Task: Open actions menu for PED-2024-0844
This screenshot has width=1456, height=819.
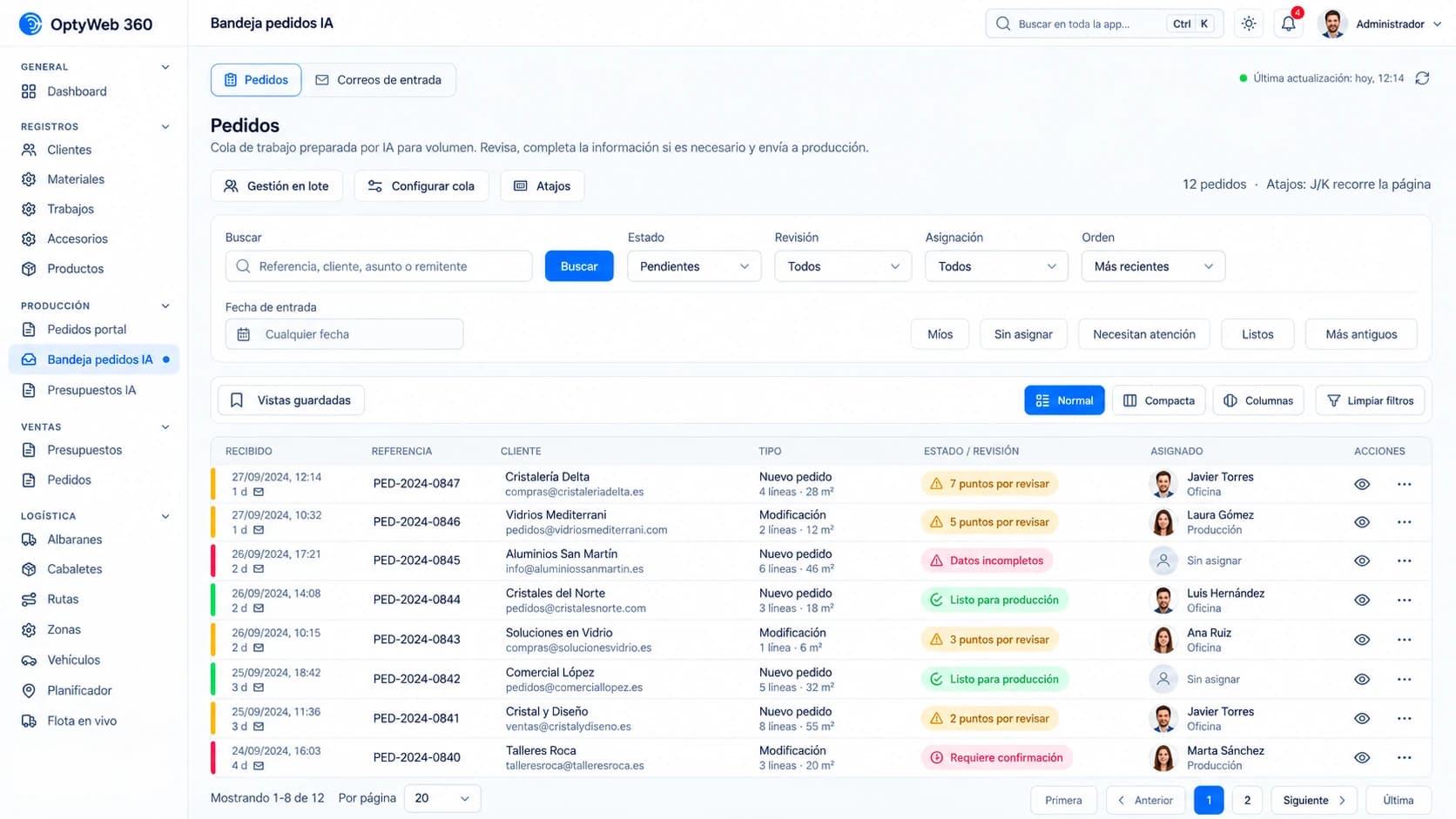Action: (1404, 600)
